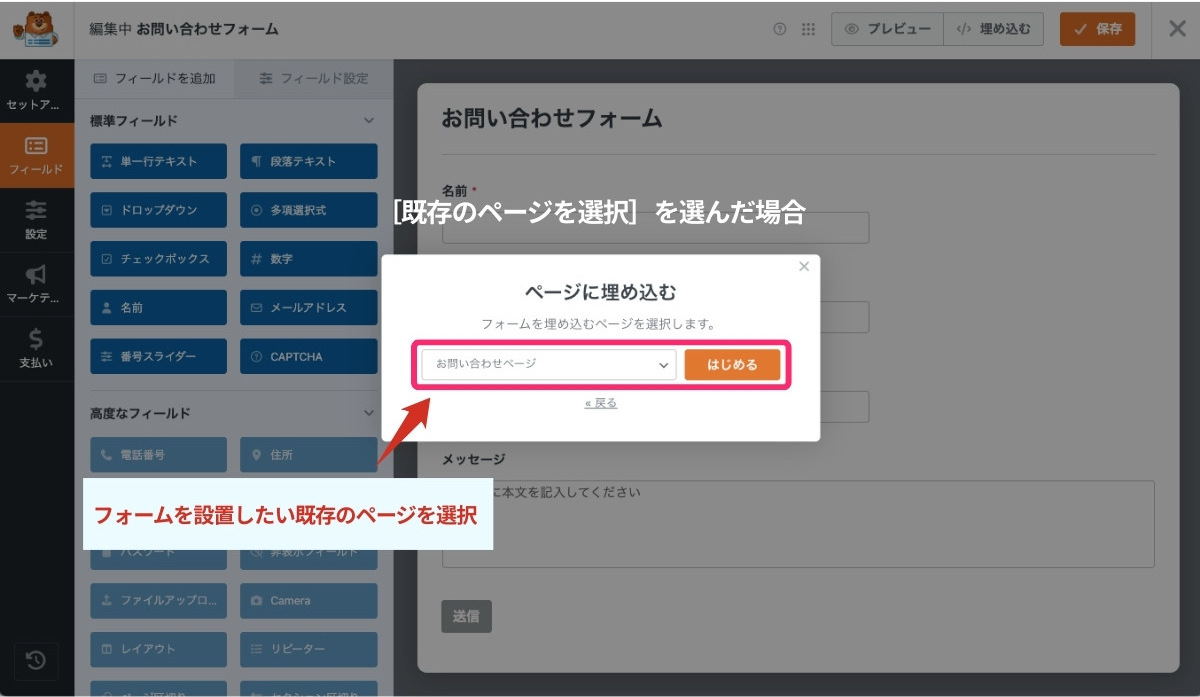Add a CAPTCHA field to the form
The height and width of the screenshot is (697, 1200).
pyautogui.click(x=308, y=356)
